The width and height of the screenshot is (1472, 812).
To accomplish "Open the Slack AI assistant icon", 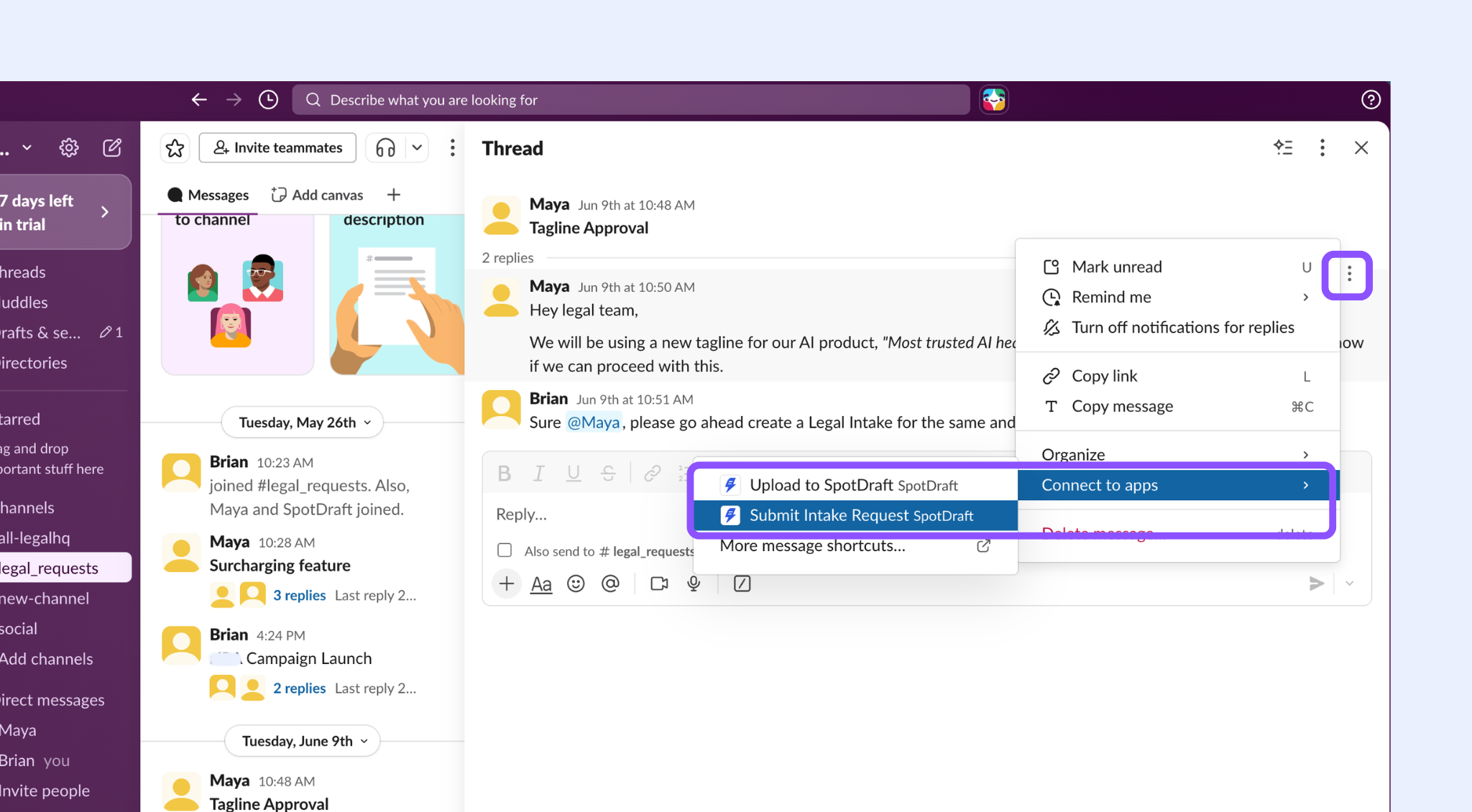I will (994, 100).
